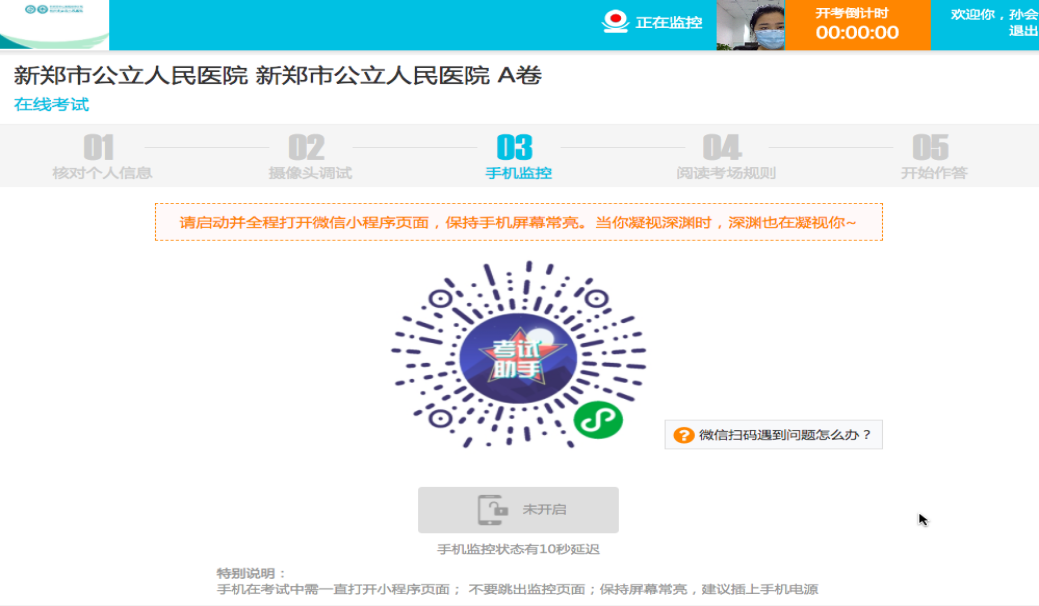The width and height of the screenshot is (1039, 606).
Task: Go to step 02 摄像头调试
Action: point(309,157)
